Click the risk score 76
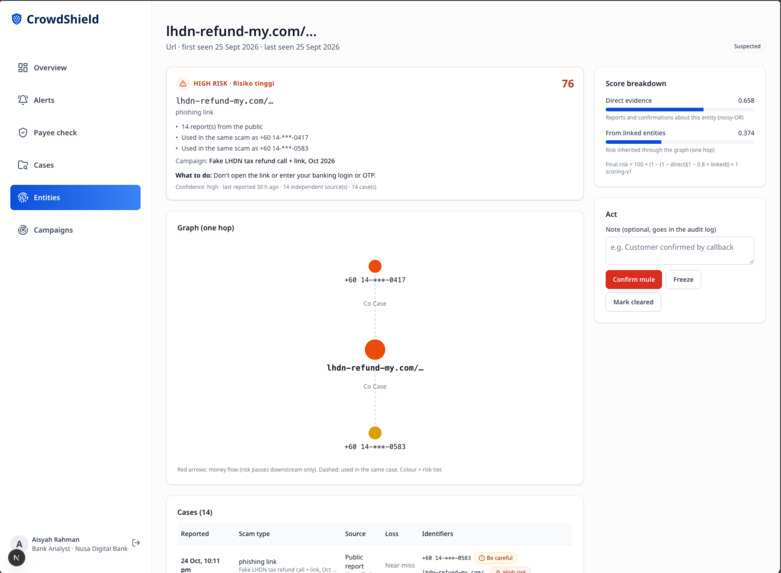Viewport: 781px width, 573px height. point(568,84)
